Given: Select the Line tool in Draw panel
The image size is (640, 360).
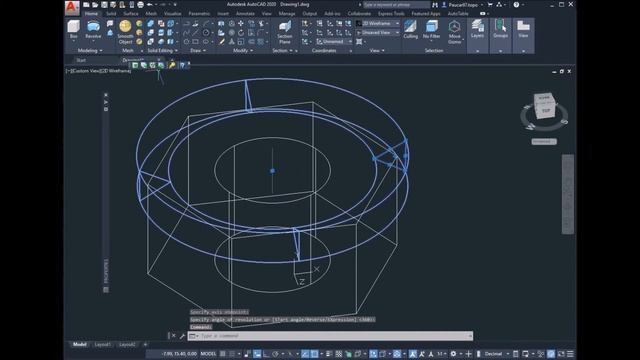Looking at the screenshot, I should point(195,33).
